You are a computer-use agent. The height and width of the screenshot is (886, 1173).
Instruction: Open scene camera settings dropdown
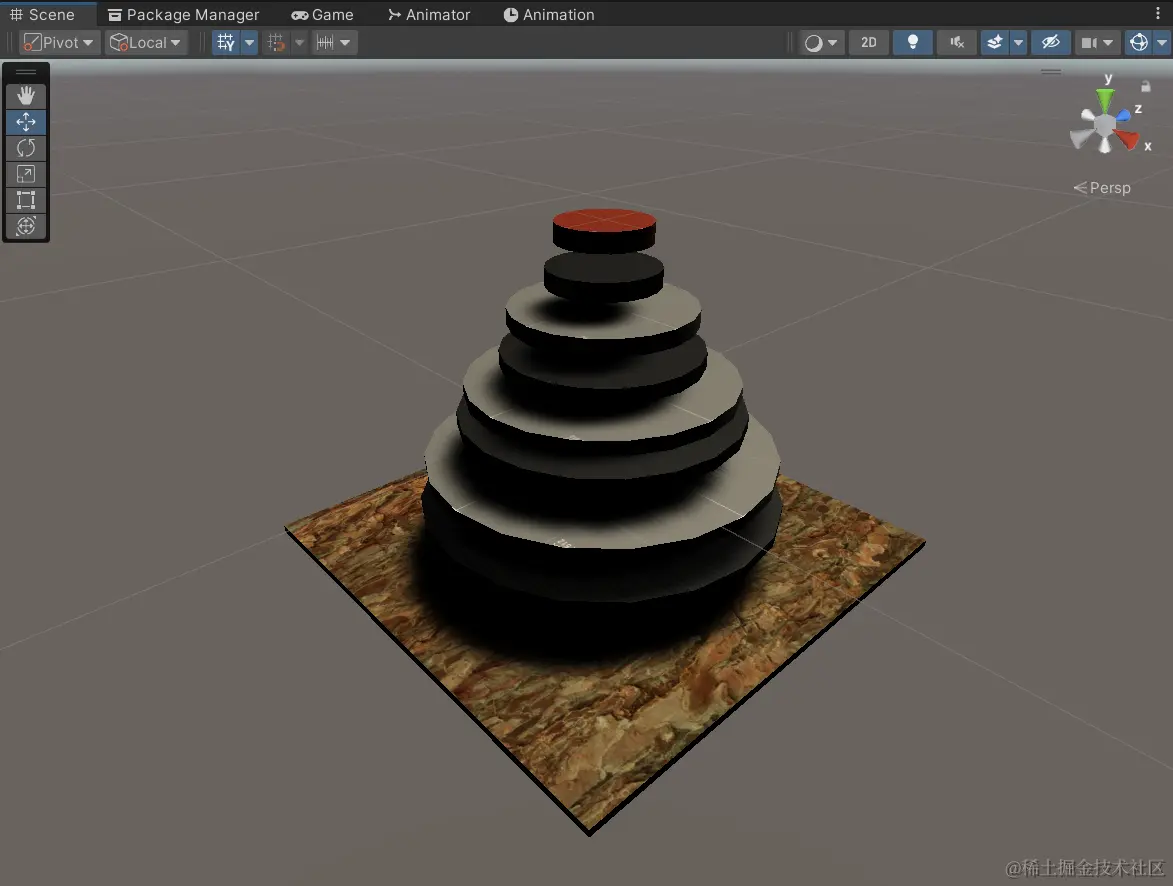(1097, 43)
